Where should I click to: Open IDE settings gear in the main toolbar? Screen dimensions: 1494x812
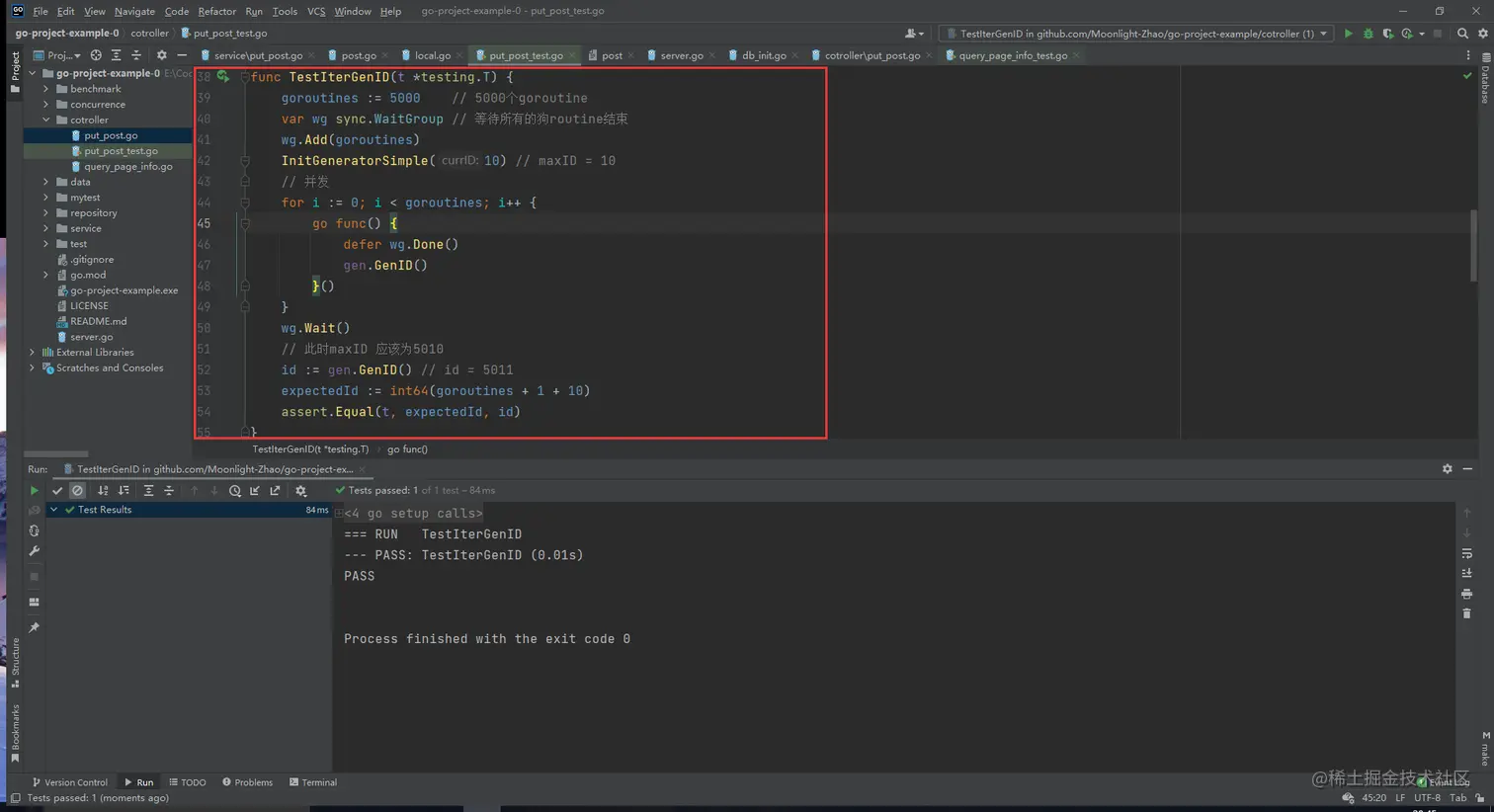point(1482,34)
